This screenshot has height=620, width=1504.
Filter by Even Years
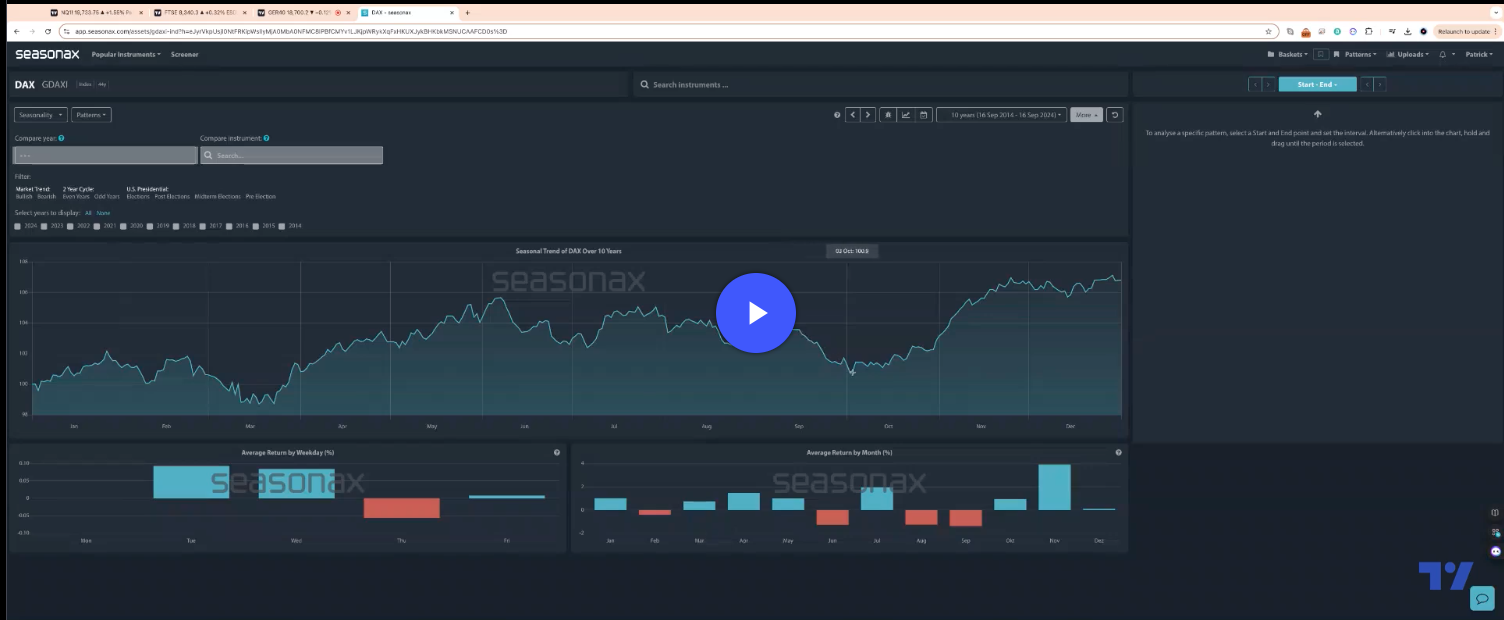76,196
